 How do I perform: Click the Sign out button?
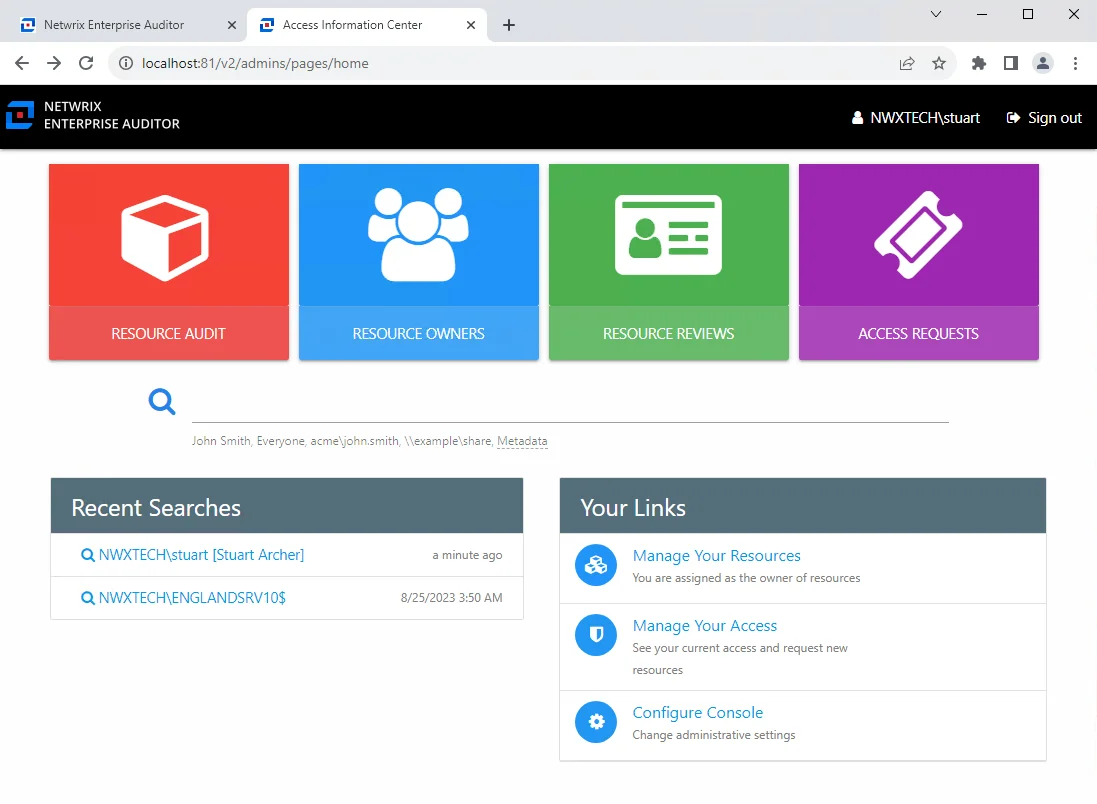1044,117
